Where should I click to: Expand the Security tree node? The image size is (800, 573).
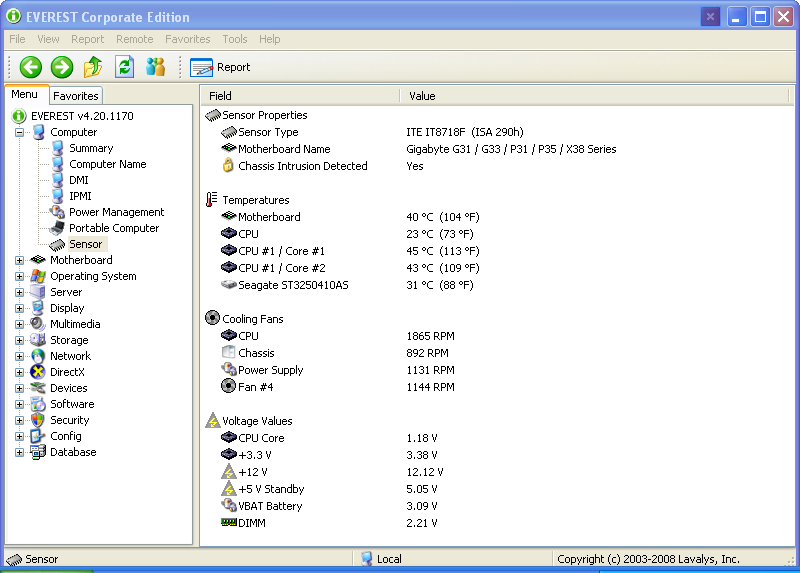(19, 420)
